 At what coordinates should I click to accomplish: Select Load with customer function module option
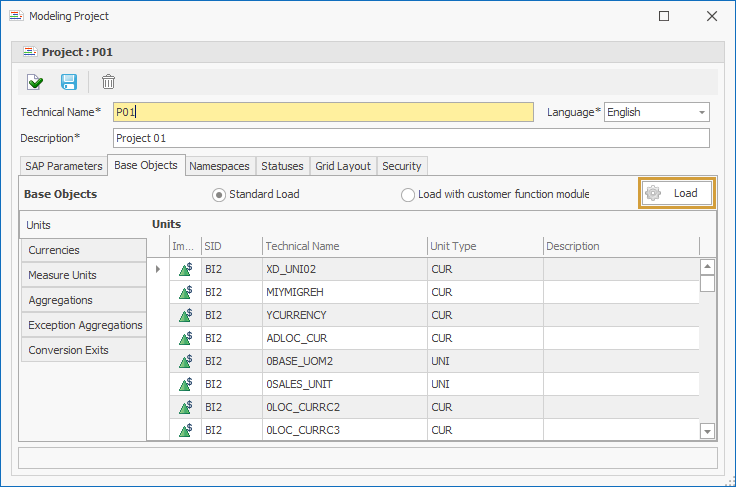[408, 194]
